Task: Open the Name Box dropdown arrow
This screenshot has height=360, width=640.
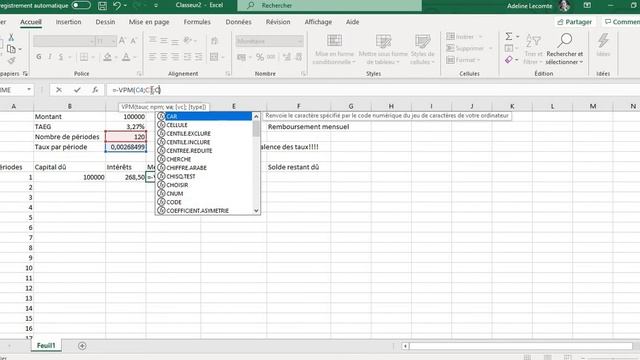Action: (29, 90)
